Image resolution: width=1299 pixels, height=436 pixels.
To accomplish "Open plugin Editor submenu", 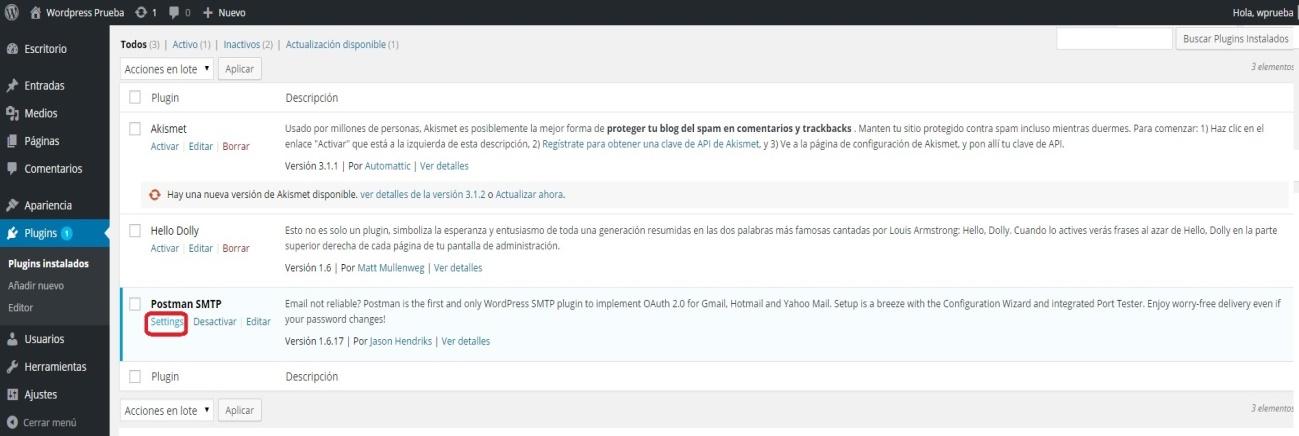I will coord(20,306).
